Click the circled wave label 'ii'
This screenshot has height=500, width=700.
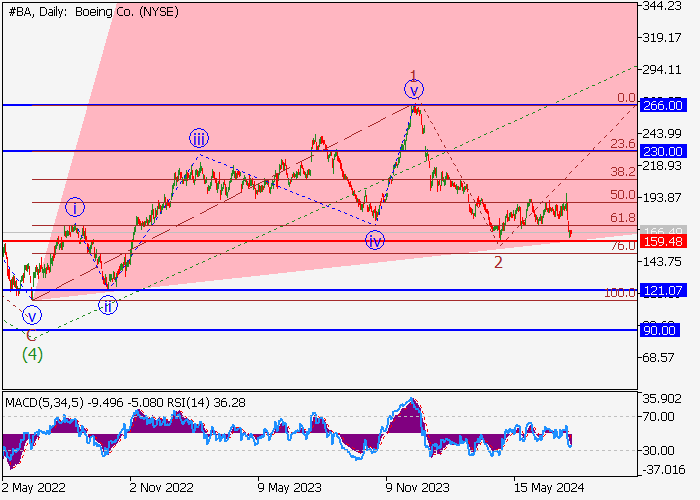(108, 306)
